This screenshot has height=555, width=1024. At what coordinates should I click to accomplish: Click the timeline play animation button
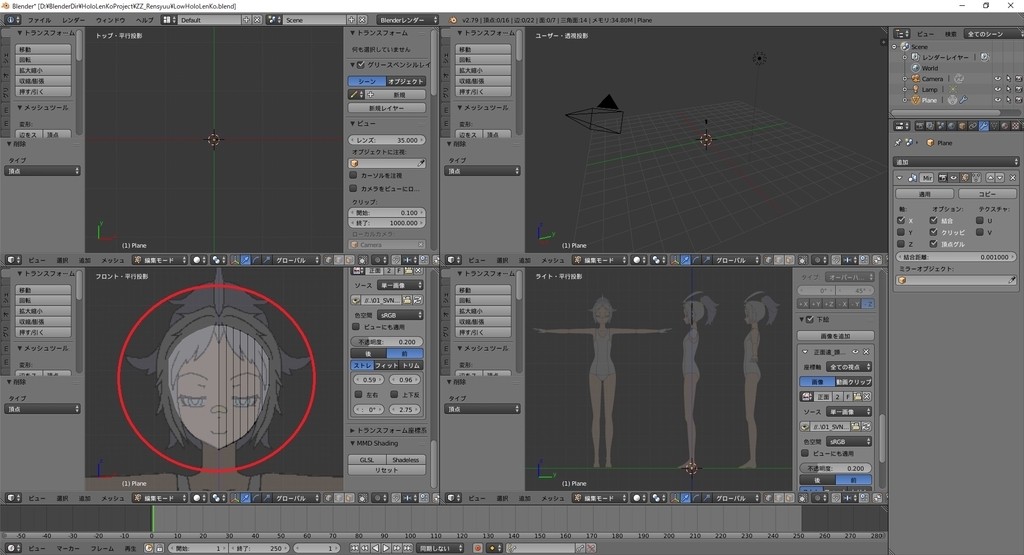point(386,548)
